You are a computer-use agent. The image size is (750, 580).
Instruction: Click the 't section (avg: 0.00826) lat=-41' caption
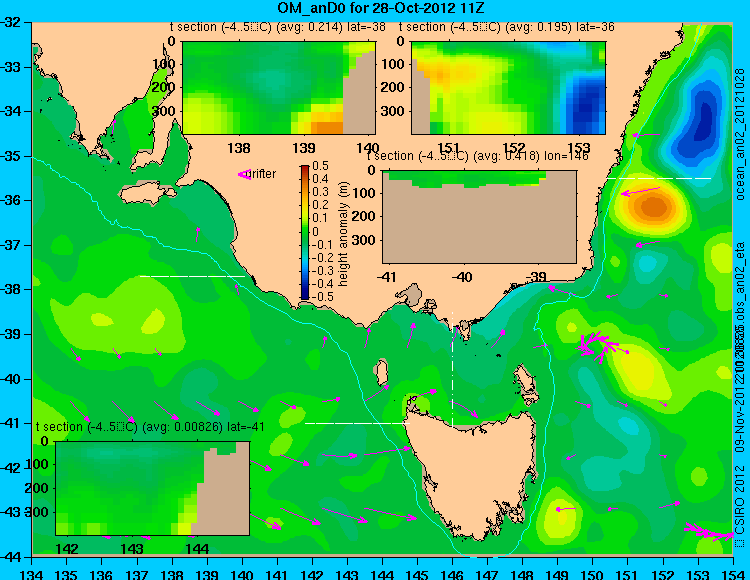150,427
